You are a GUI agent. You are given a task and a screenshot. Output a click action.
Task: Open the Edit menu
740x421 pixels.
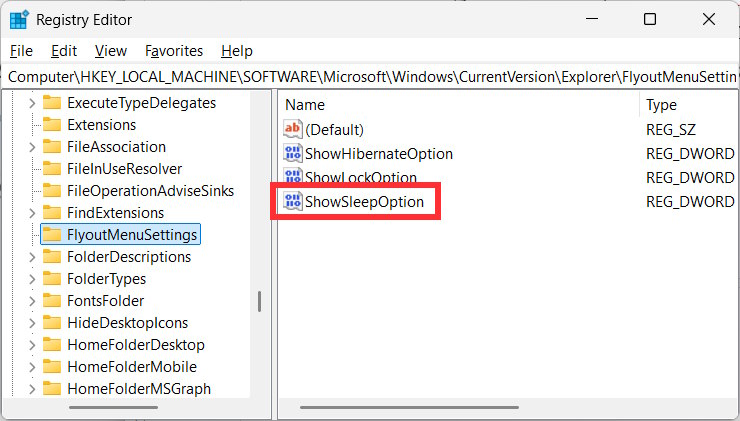(64, 50)
